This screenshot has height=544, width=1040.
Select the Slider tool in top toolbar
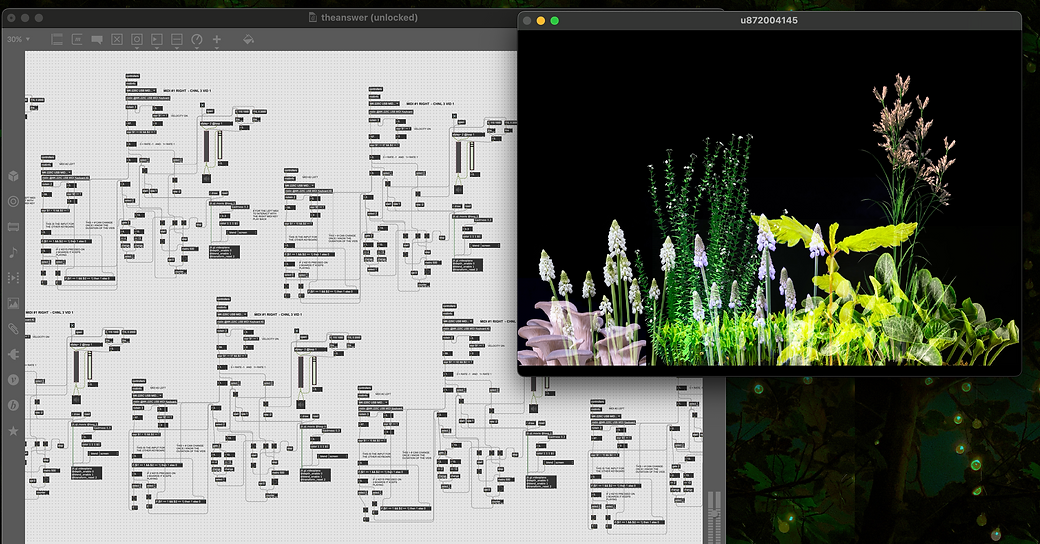[x=176, y=39]
